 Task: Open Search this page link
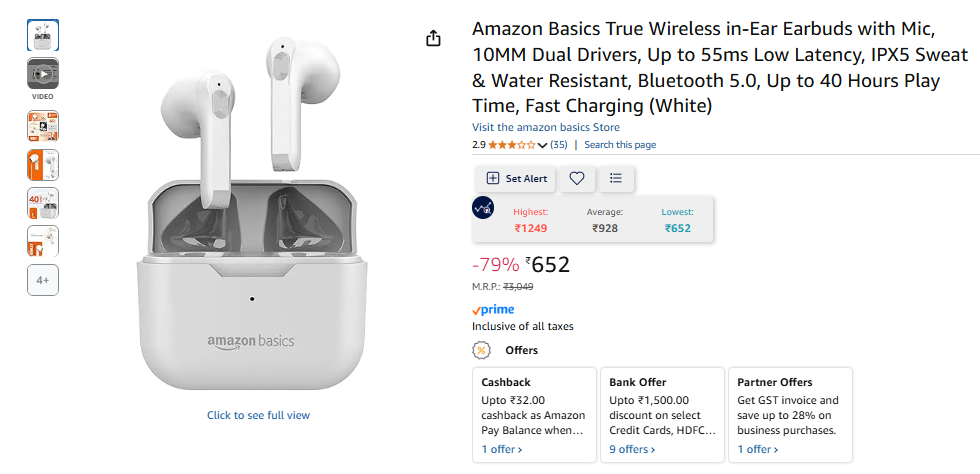[620, 145]
